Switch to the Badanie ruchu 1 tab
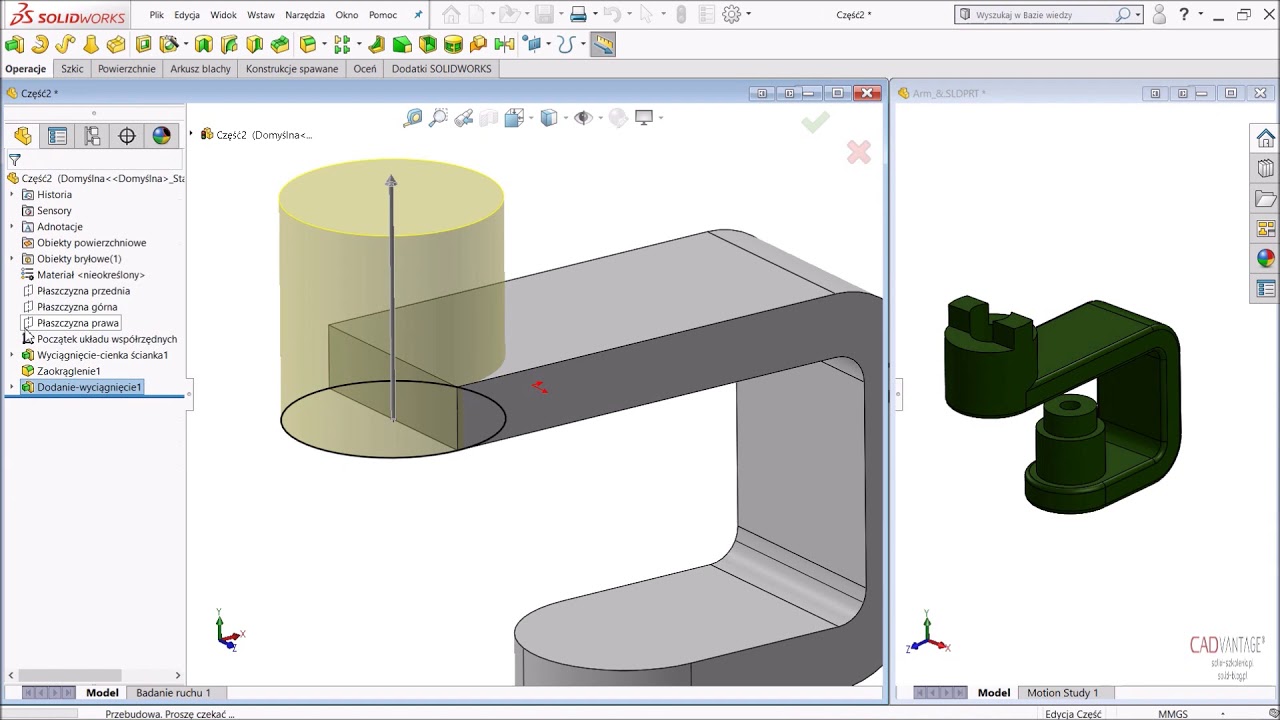 point(173,692)
